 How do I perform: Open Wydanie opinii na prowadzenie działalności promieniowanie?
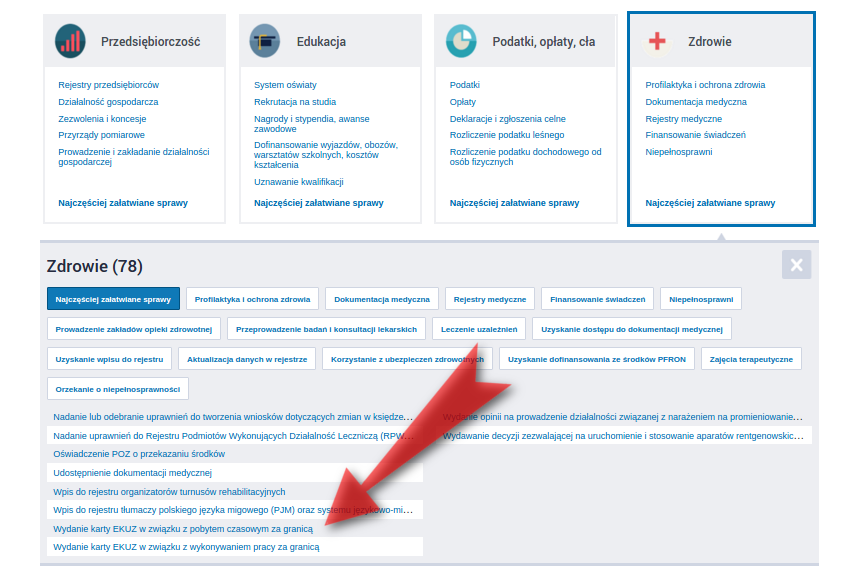click(x=622, y=417)
